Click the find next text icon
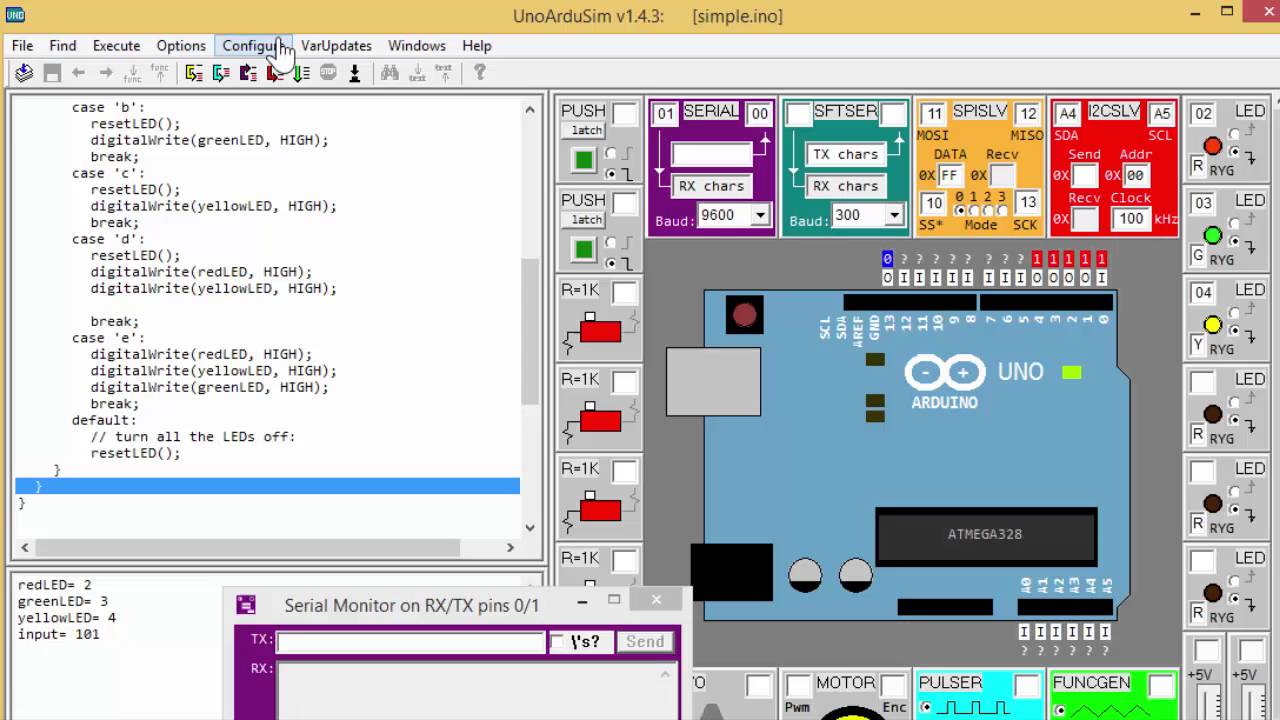Screen dimensions: 1280x720 [417, 73]
